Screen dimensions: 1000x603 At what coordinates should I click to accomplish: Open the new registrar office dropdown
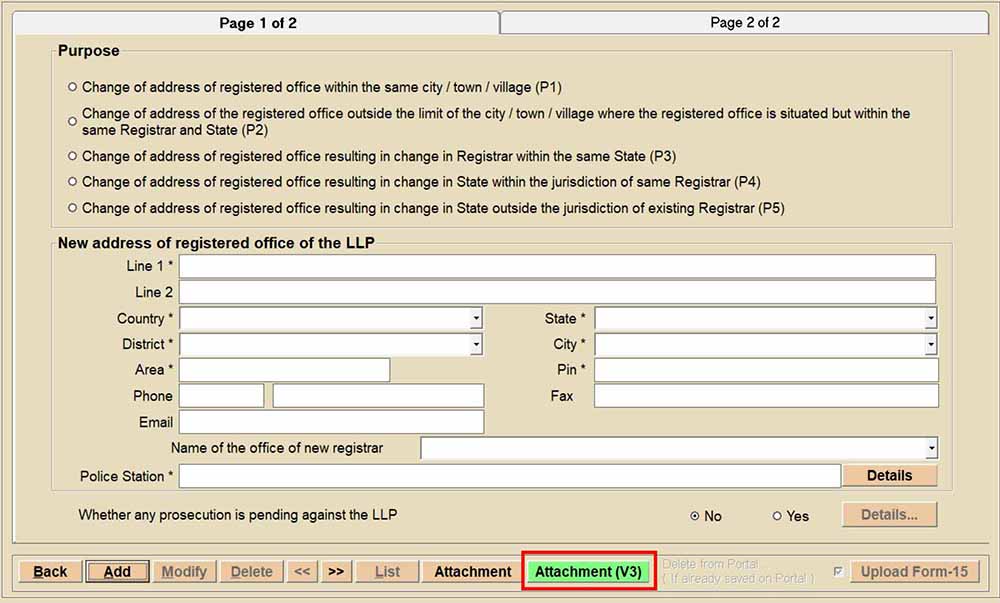pos(931,449)
